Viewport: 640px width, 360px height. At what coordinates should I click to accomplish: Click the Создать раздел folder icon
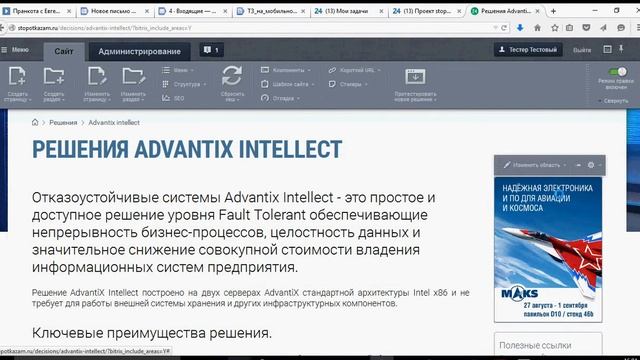tap(54, 76)
